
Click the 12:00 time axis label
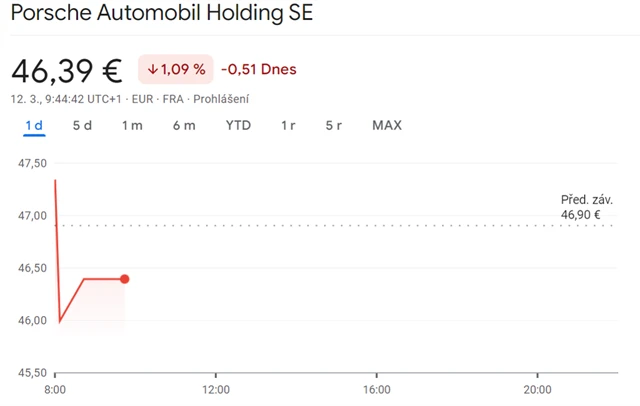click(x=216, y=388)
